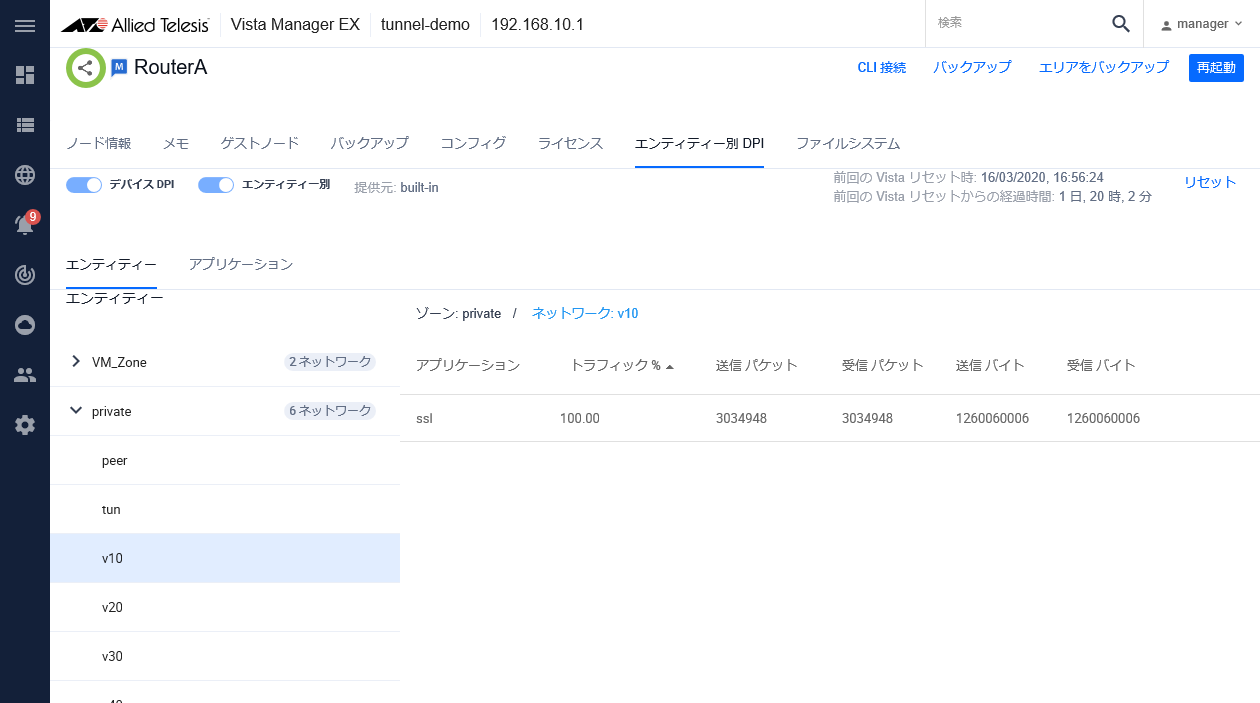Collapse the private entity group

coord(75,411)
